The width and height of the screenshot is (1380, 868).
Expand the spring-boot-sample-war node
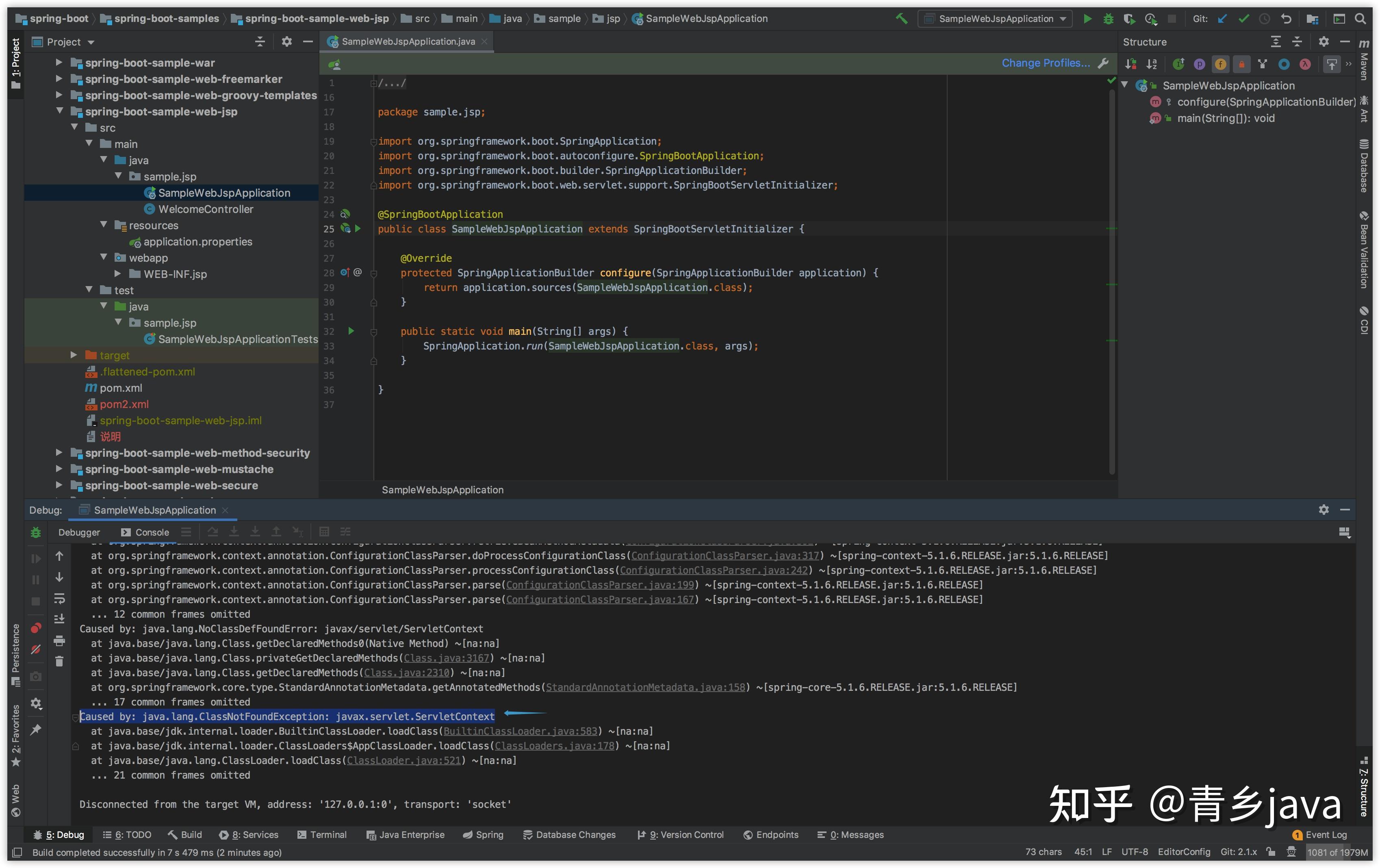click(59, 63)
